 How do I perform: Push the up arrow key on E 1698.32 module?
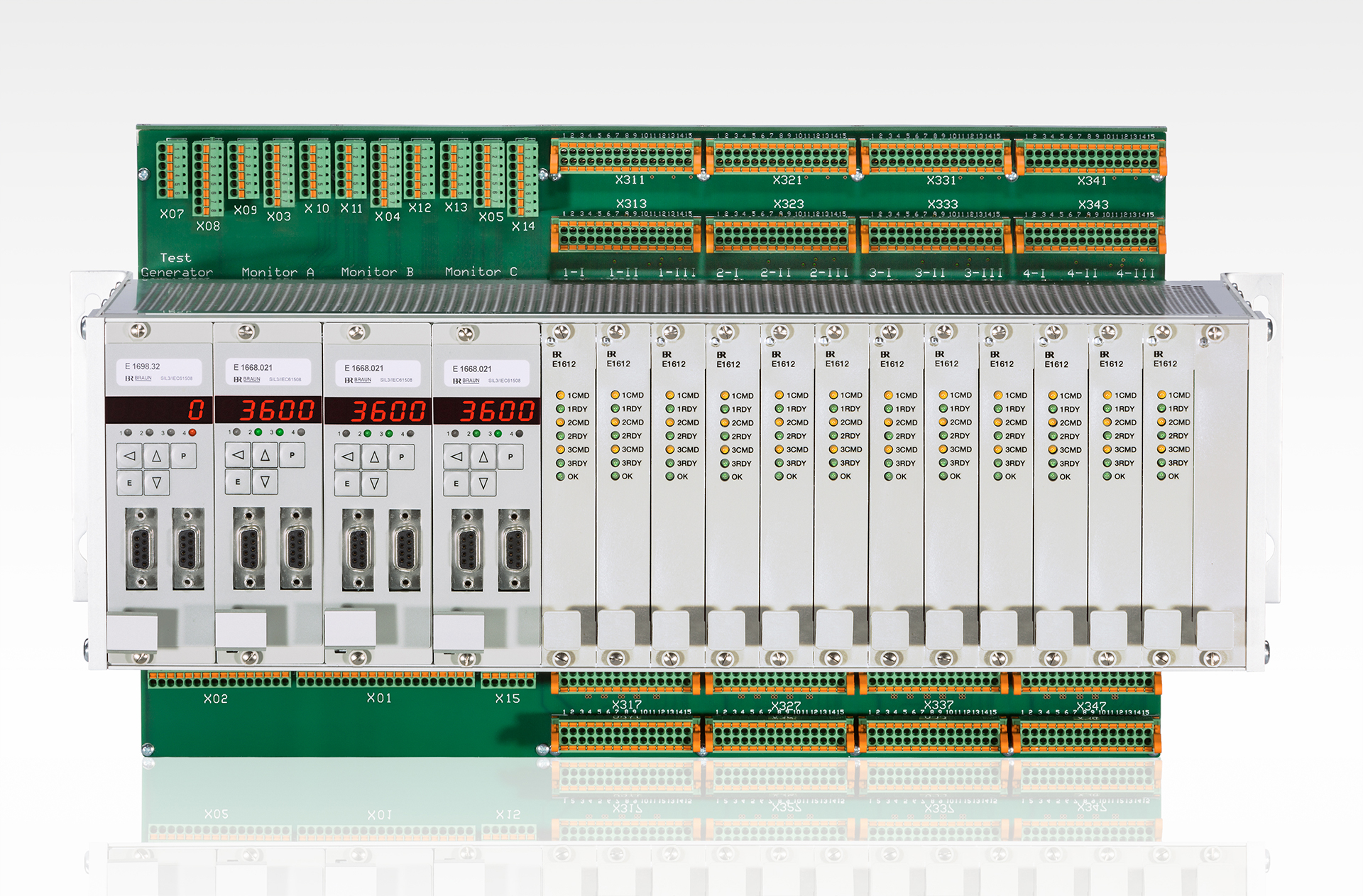point(156,456)
